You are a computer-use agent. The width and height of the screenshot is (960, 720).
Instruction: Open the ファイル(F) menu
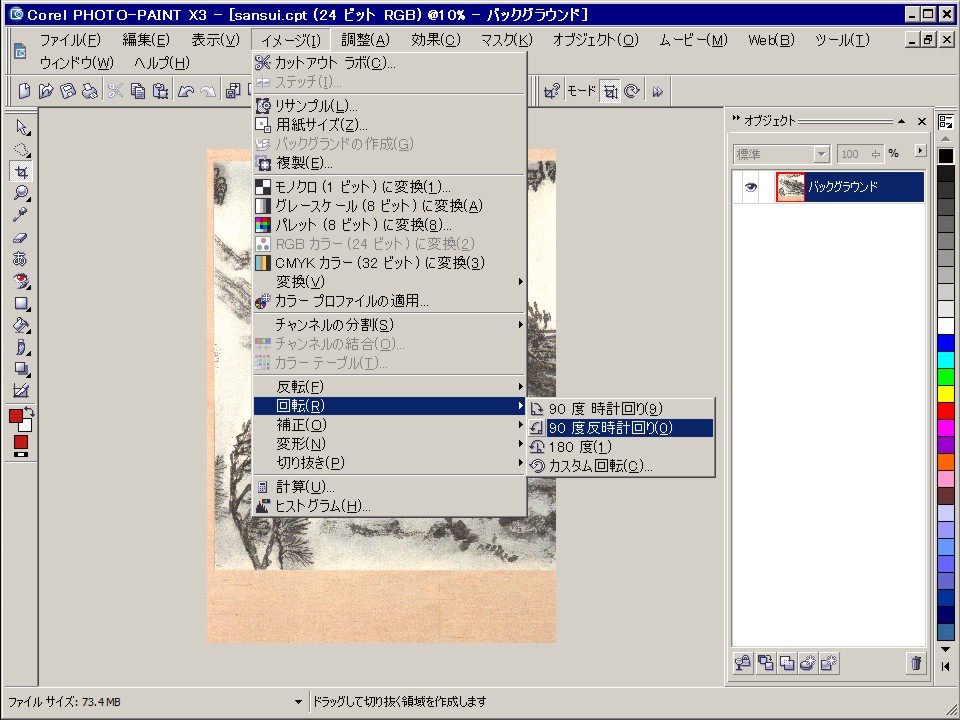(70, 40)
